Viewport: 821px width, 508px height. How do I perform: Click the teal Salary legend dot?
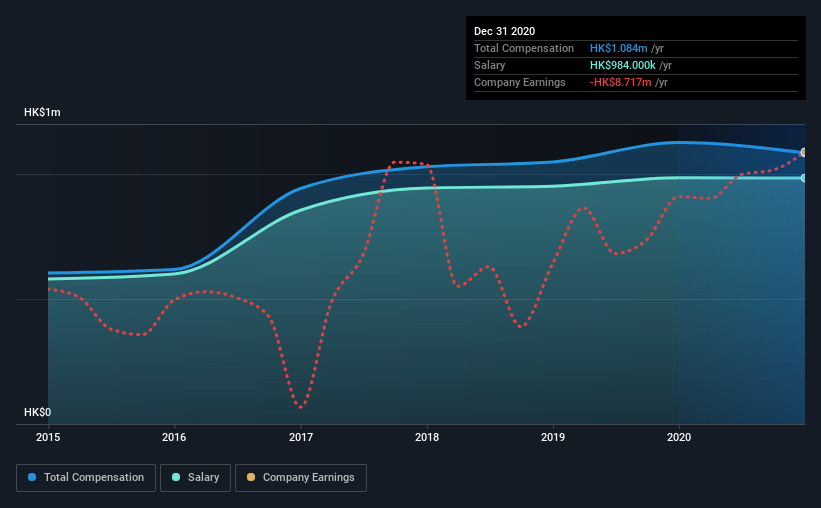[176, 477]
